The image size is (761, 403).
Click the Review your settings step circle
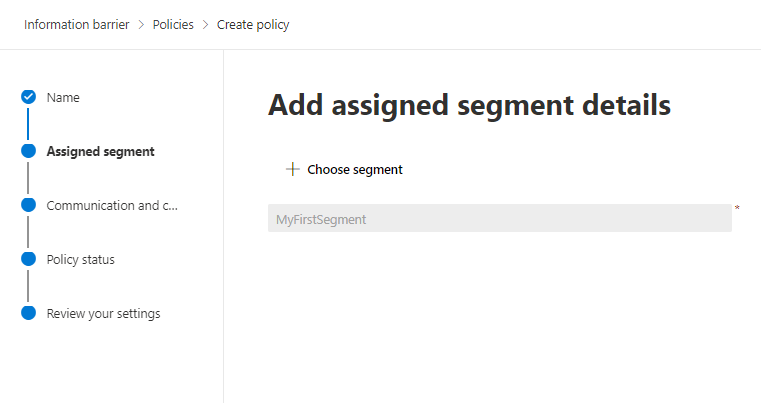[x=28, y=313]
